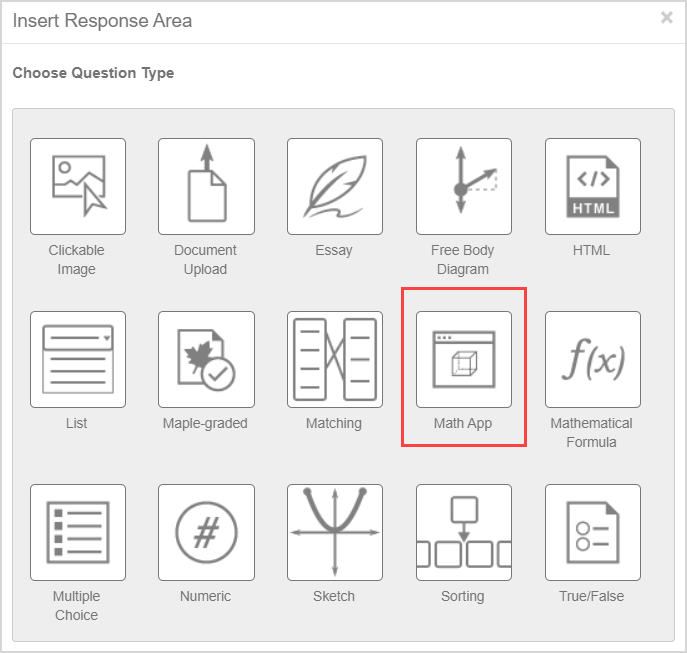Pick the Mathematical Formula f(x) icon
Image resolution: width=687 pixels, height=653 pixels.
pyautogui.click(x=592, y=359)
